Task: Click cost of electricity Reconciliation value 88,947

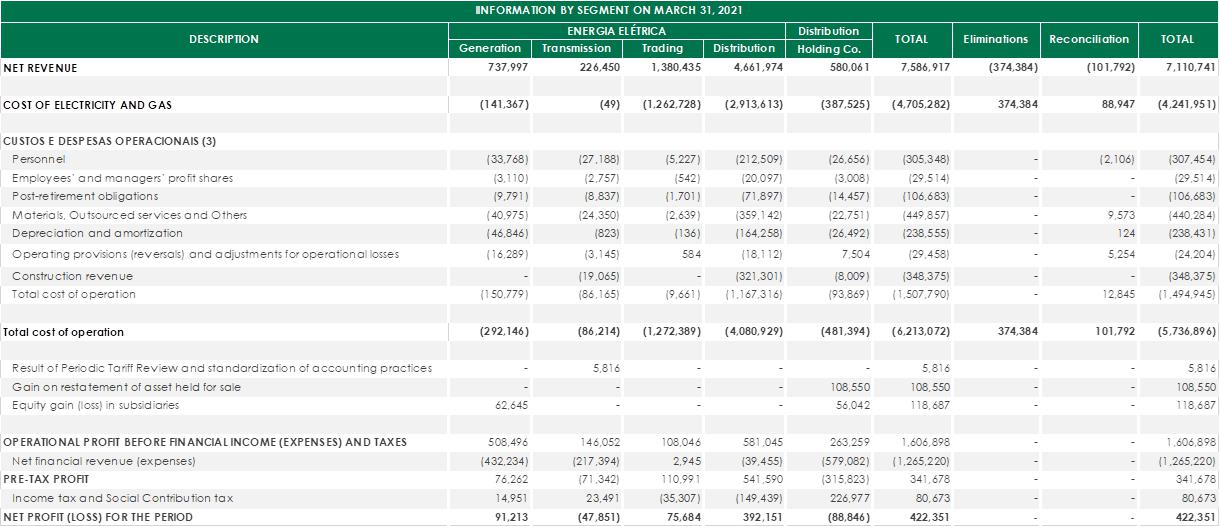Action: pos(1116,105)
